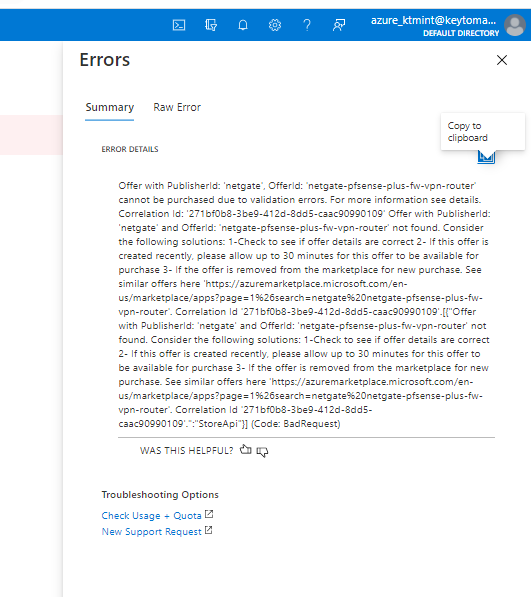Switch to the Summary tab
This screenshot has width=531, height=597.
tap(110, 107)
